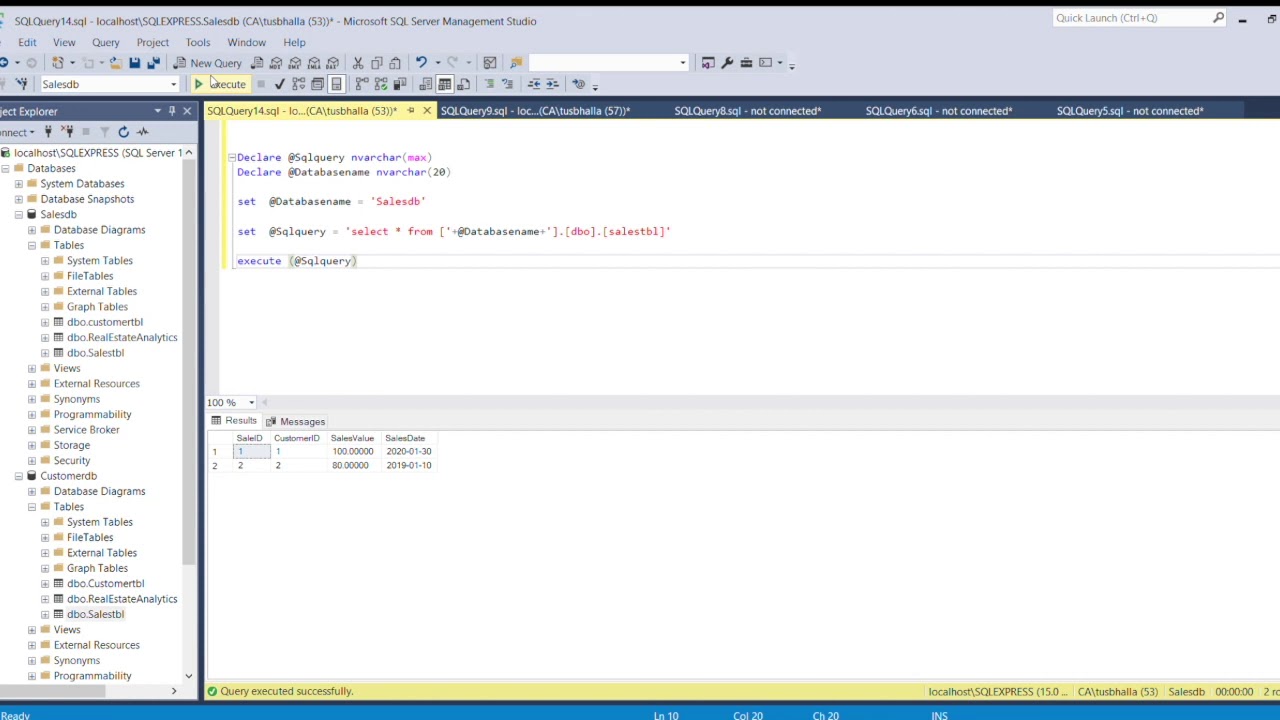Viewport: 1280px width, 720px height.
Task: Increase the line indent
Action: pyautogui.click(x=552, y=84)
